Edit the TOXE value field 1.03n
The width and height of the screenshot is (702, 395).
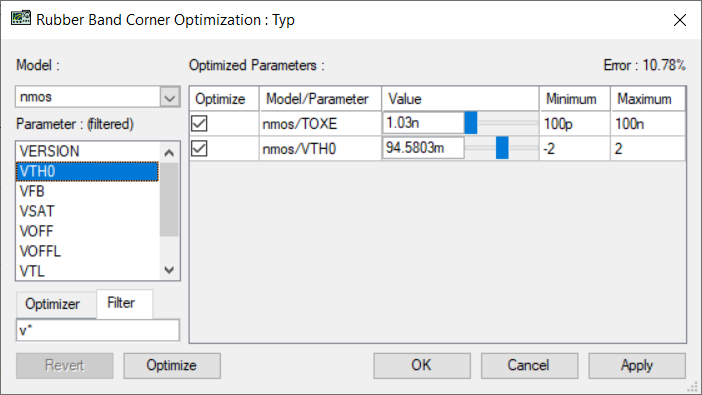(423, 123)
